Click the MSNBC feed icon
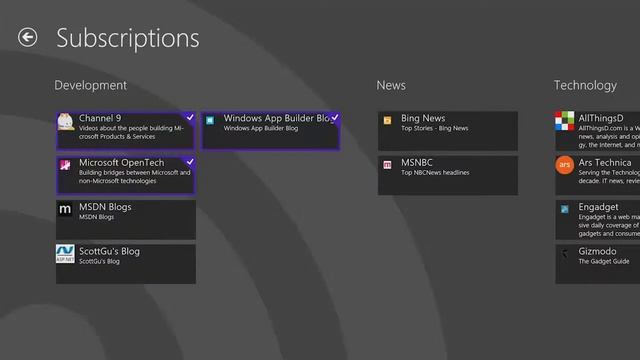The image size is (640, 360). [387, 165]
